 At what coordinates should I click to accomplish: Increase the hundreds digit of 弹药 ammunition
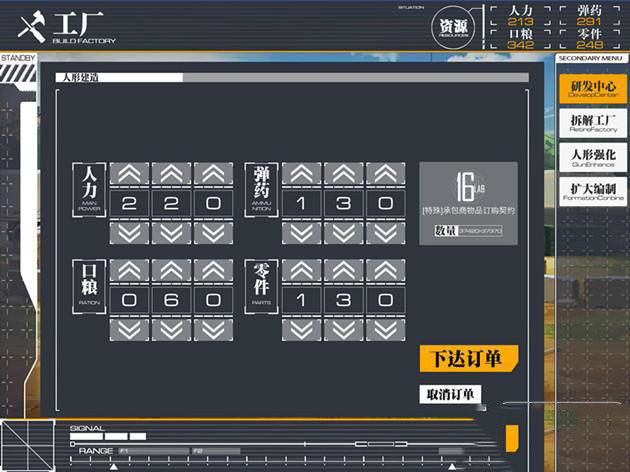(x=301, y=175)
